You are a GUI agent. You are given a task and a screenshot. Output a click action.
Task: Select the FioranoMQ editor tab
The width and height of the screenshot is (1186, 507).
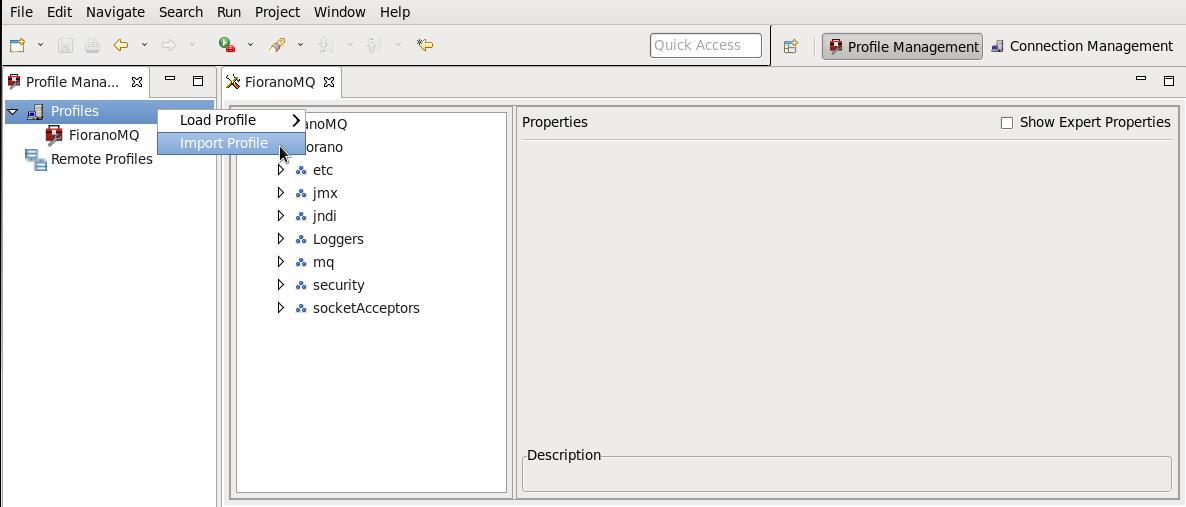tap(279, 82)
